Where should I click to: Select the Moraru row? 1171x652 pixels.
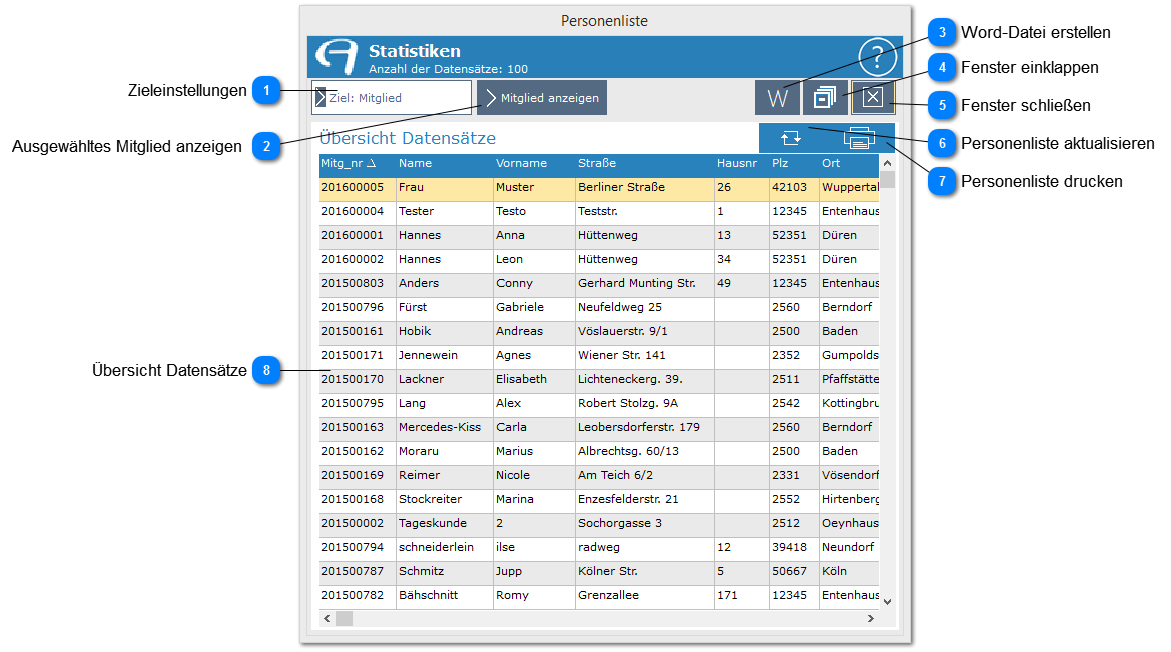(x=599, y=452)
